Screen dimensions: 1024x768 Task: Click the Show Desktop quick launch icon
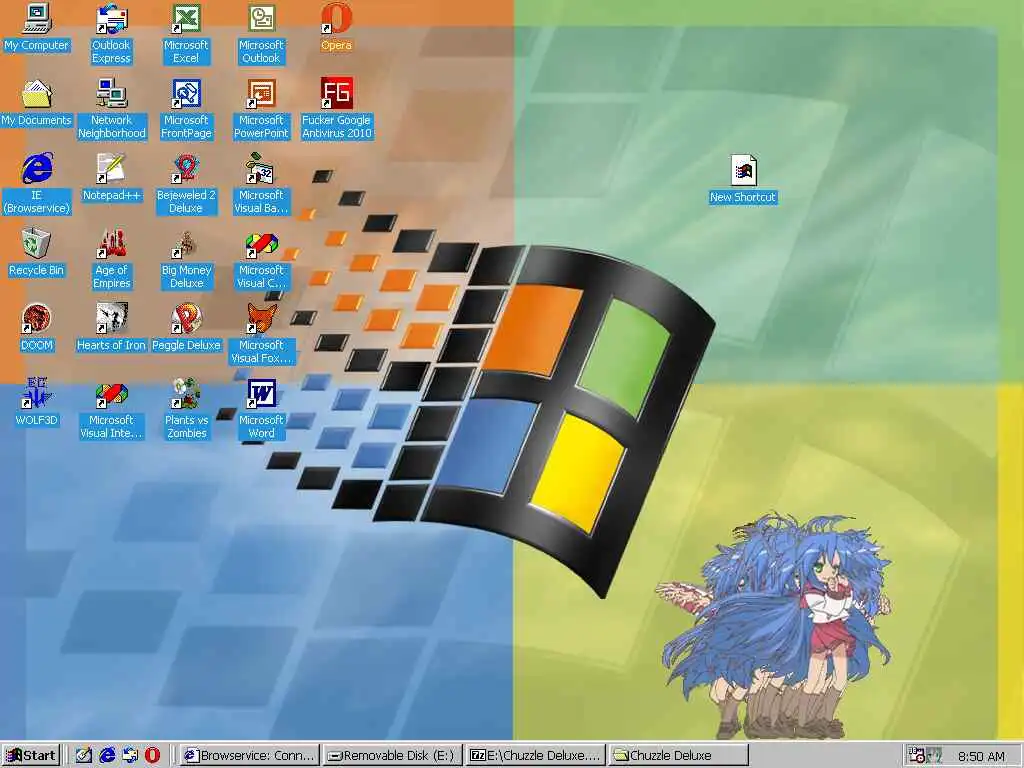(x=83, y=756)
